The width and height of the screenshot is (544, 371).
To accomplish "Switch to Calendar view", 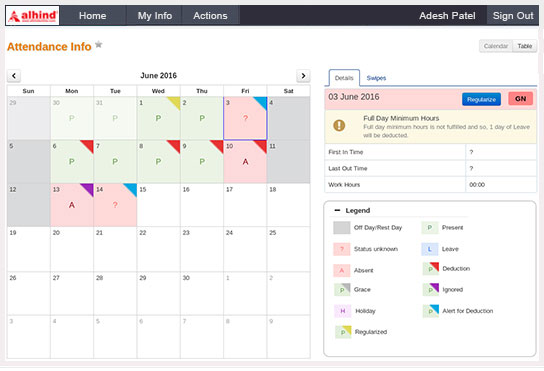I will pos(496,46).
